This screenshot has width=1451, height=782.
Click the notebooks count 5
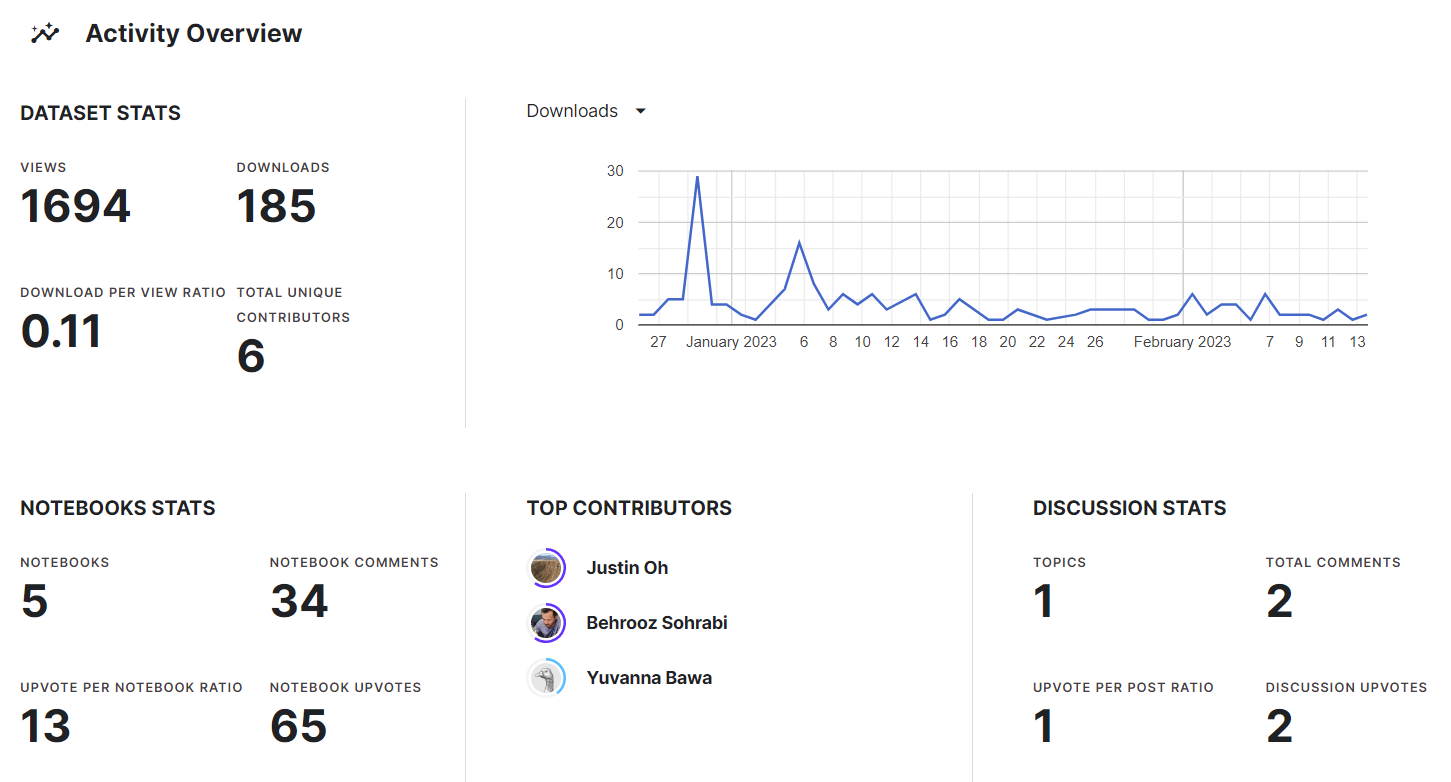tap(34, 601)
